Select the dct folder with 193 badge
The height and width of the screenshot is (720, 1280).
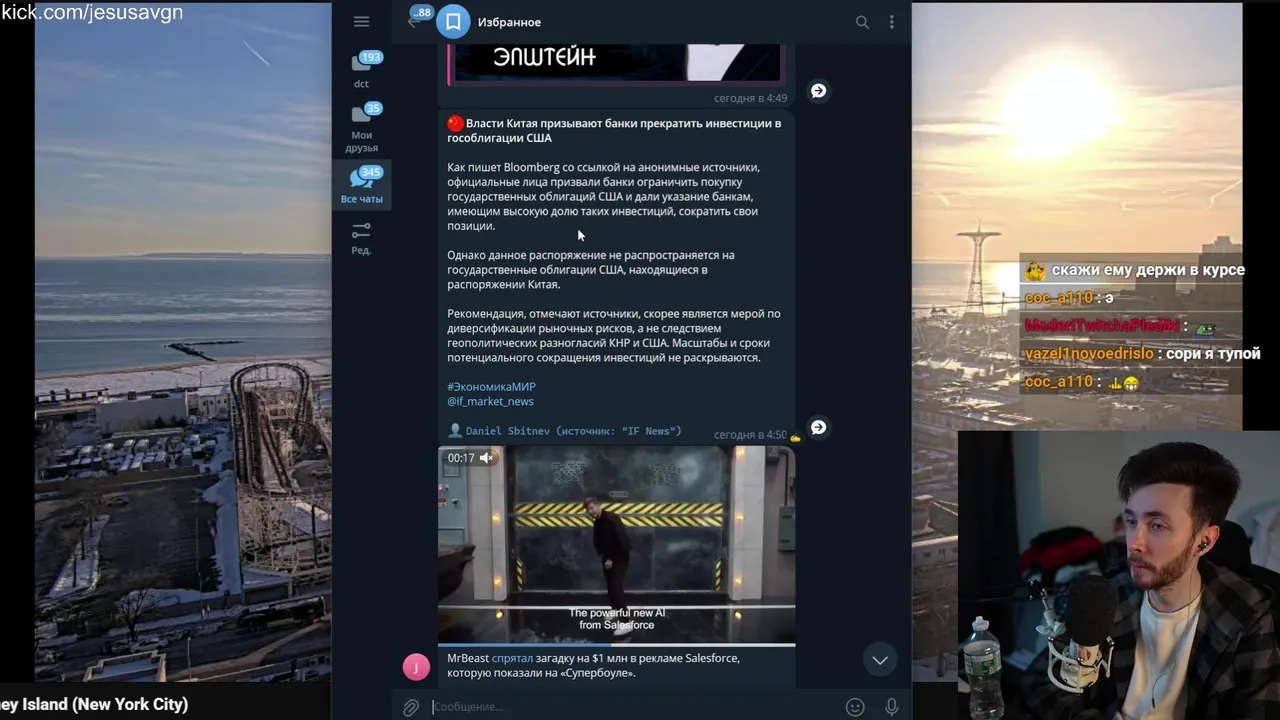(x=361, y=70)
